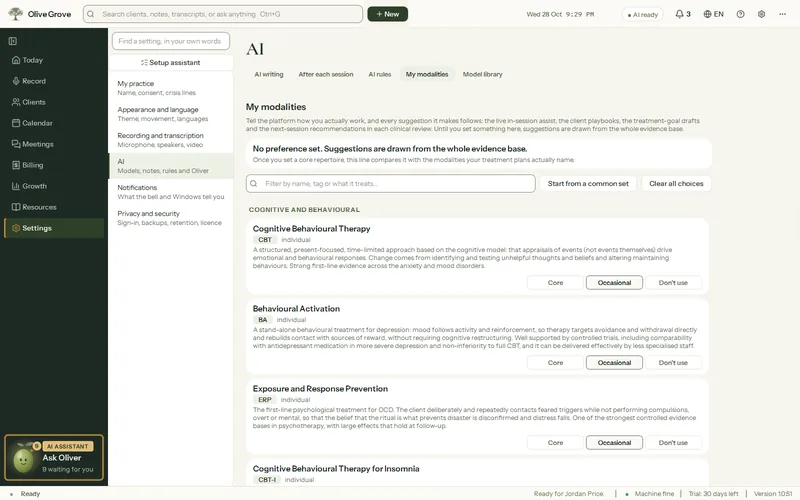Open Notifications settings section
This screenshot has width=800, height=500.
click(x=171, y=192)
